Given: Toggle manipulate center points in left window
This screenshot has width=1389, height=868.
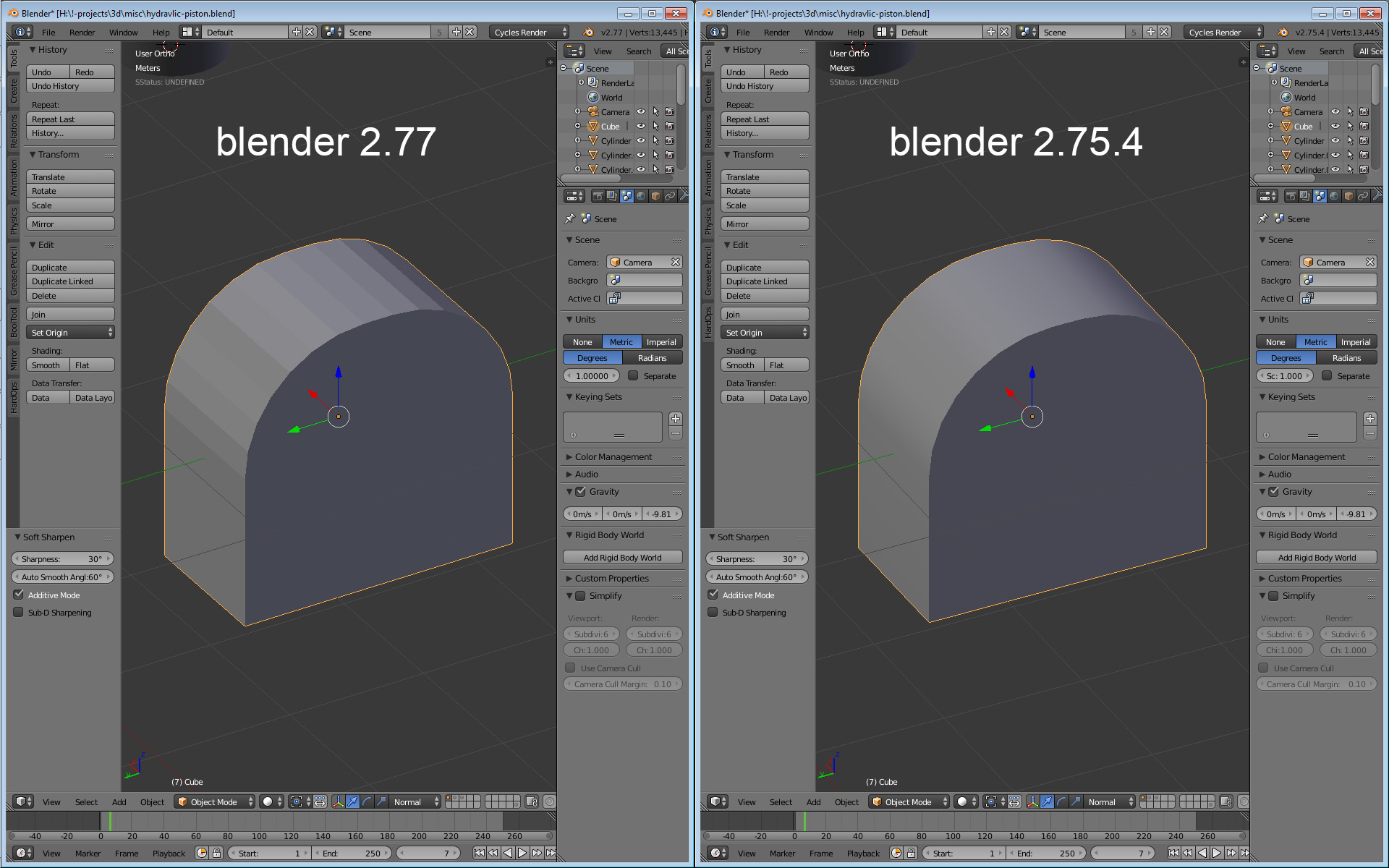Looking at the screenshot, I should [x=320, y=801].
